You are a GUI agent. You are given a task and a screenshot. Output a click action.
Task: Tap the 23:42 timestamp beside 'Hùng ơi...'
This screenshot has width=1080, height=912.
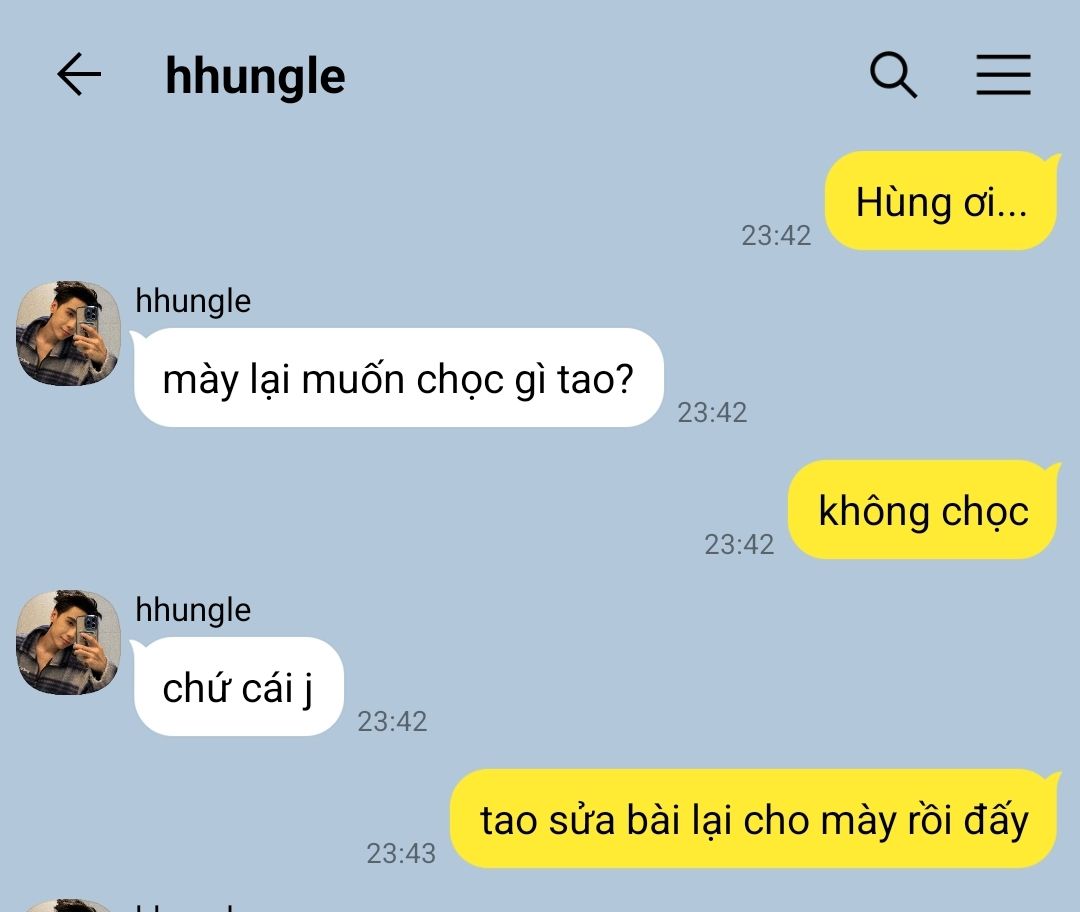point(776,236)
